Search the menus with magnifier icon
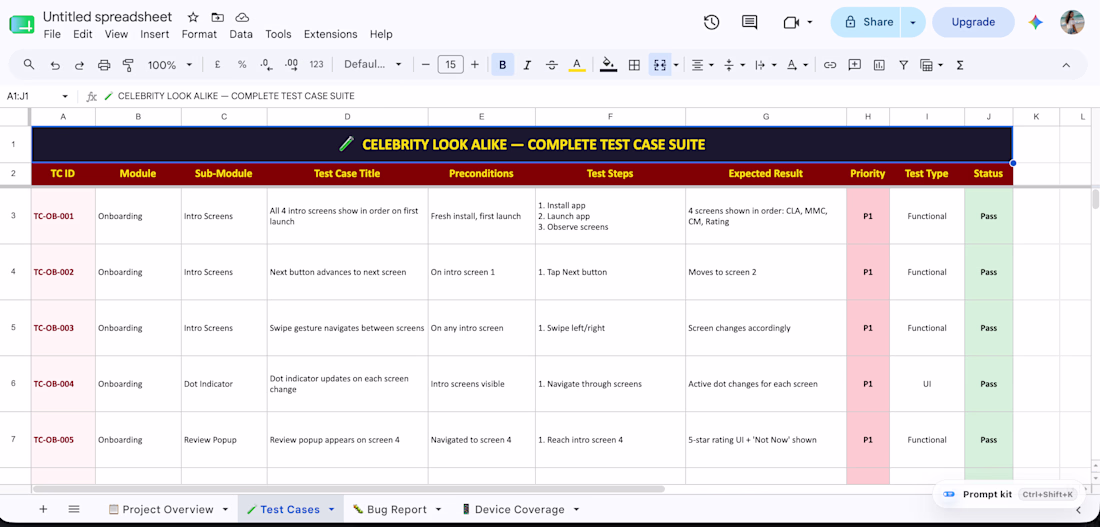The width and height of the screenshot is (1100, 527). pyautogui.click(x=29, y=65)
